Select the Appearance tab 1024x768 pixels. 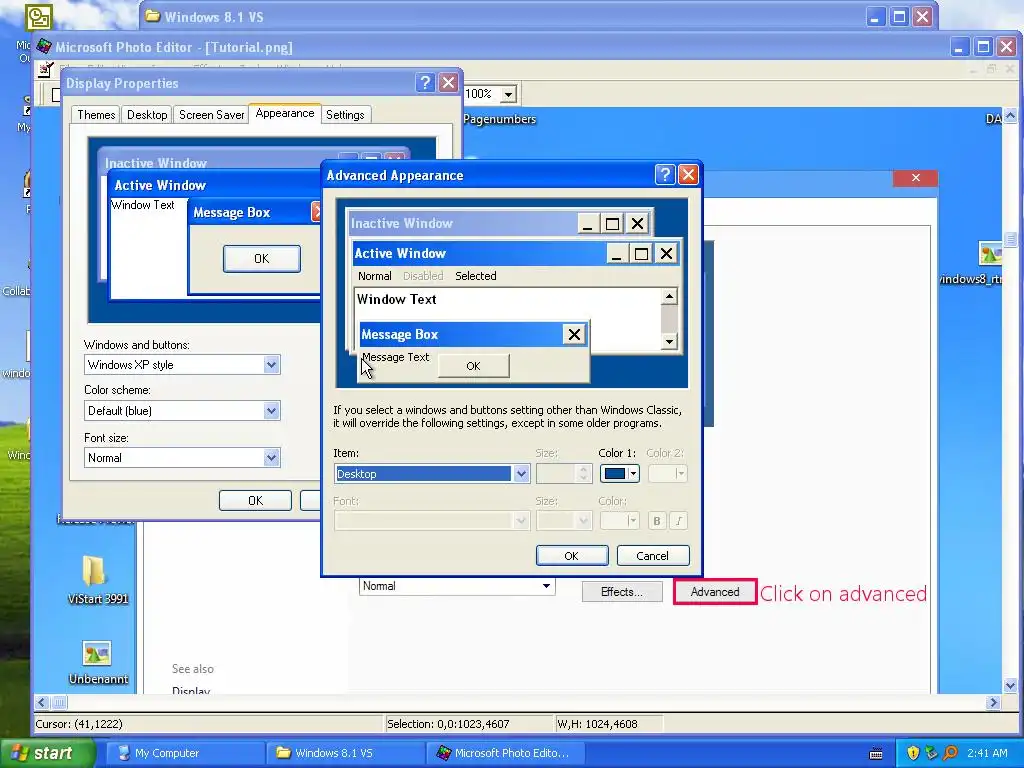click(x=285, y=114)
